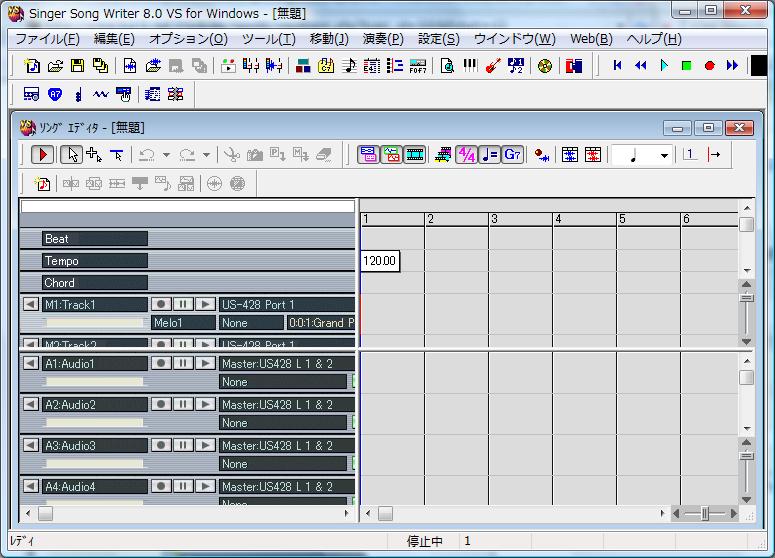Click the redo arrow in Song Editor

coord(187,155)
